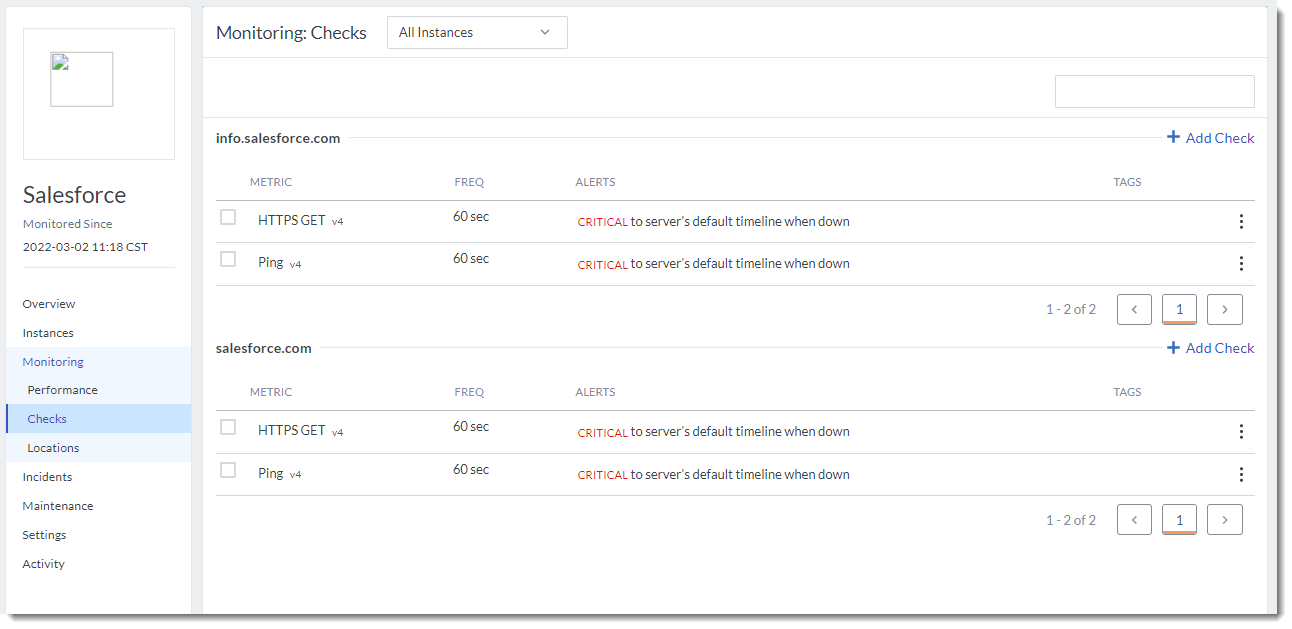Click next page arrow for salesforce.com checks

point(1224,520)
